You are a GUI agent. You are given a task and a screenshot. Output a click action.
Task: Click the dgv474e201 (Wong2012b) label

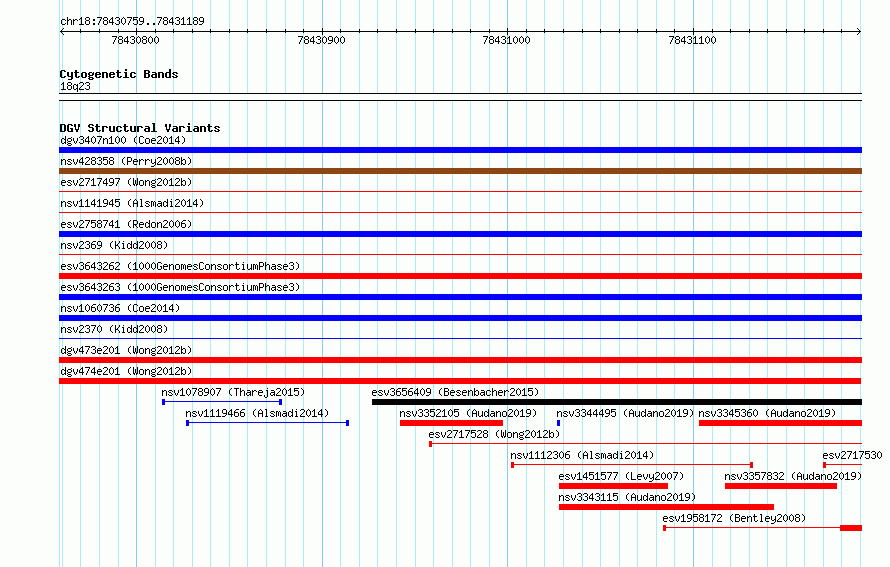tap(126, 371)
